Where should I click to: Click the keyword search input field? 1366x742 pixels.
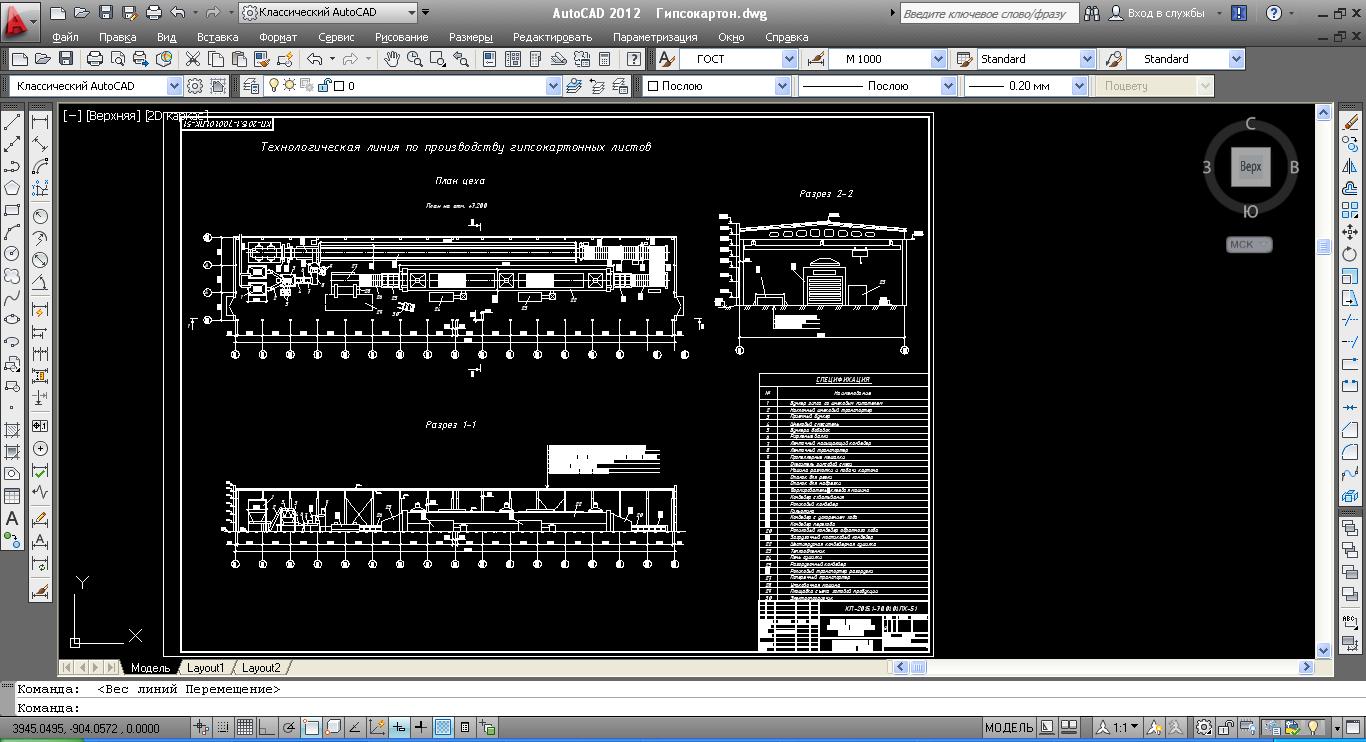point(989,14)
